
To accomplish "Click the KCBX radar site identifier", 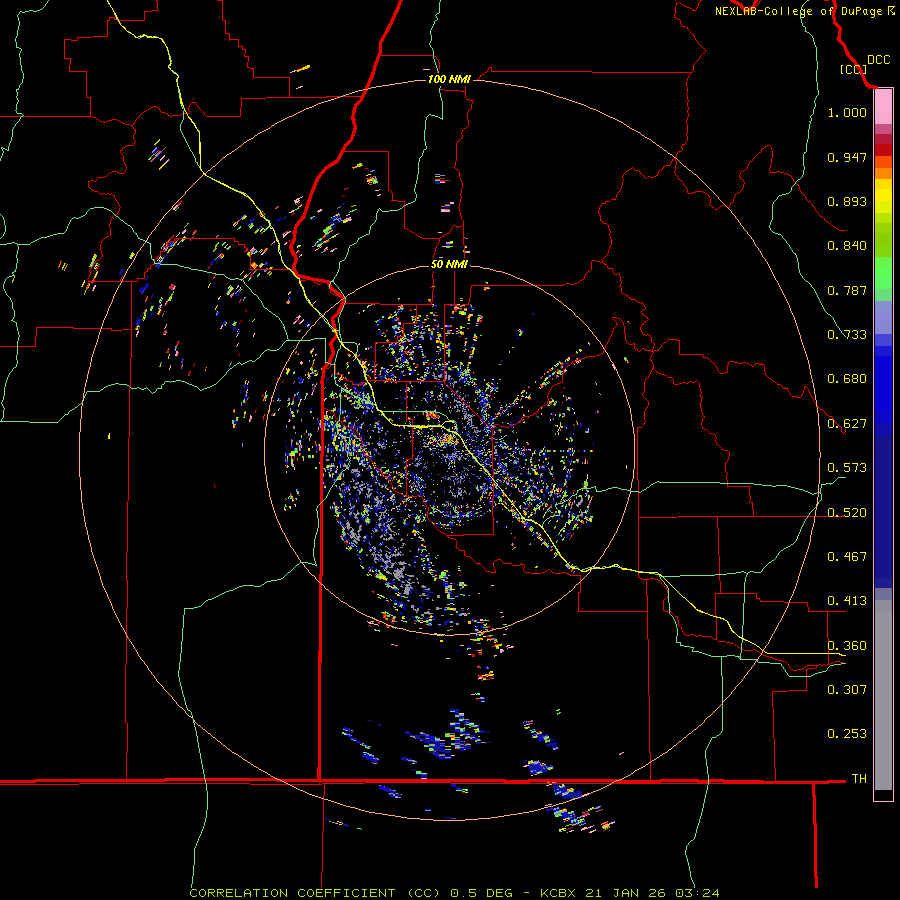I will pyautogui.click(x=558, y=893).
